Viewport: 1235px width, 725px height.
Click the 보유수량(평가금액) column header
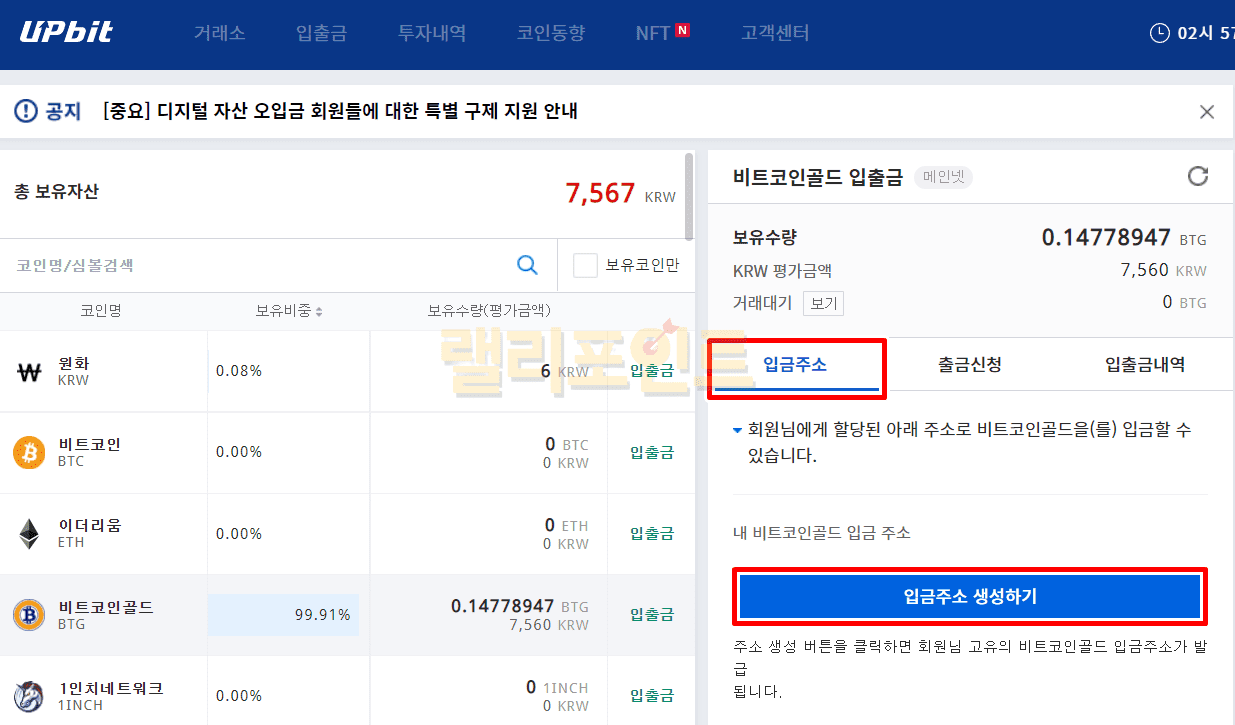(488, 311)
